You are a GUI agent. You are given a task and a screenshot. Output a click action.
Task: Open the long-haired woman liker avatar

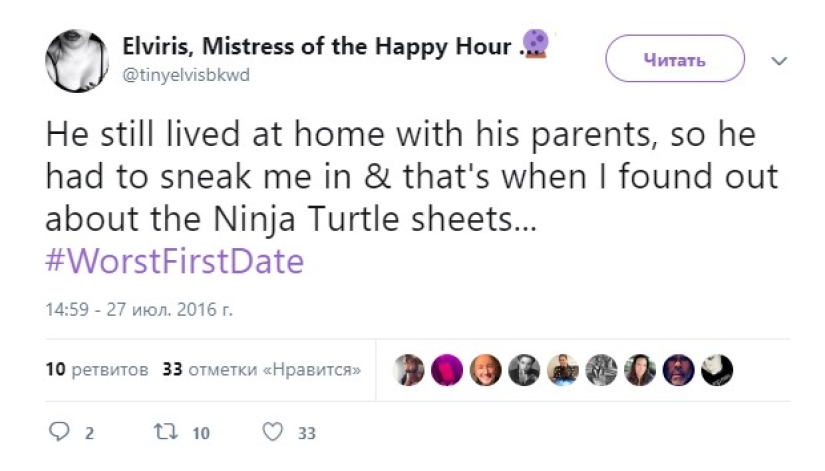(x=640, y=370)
